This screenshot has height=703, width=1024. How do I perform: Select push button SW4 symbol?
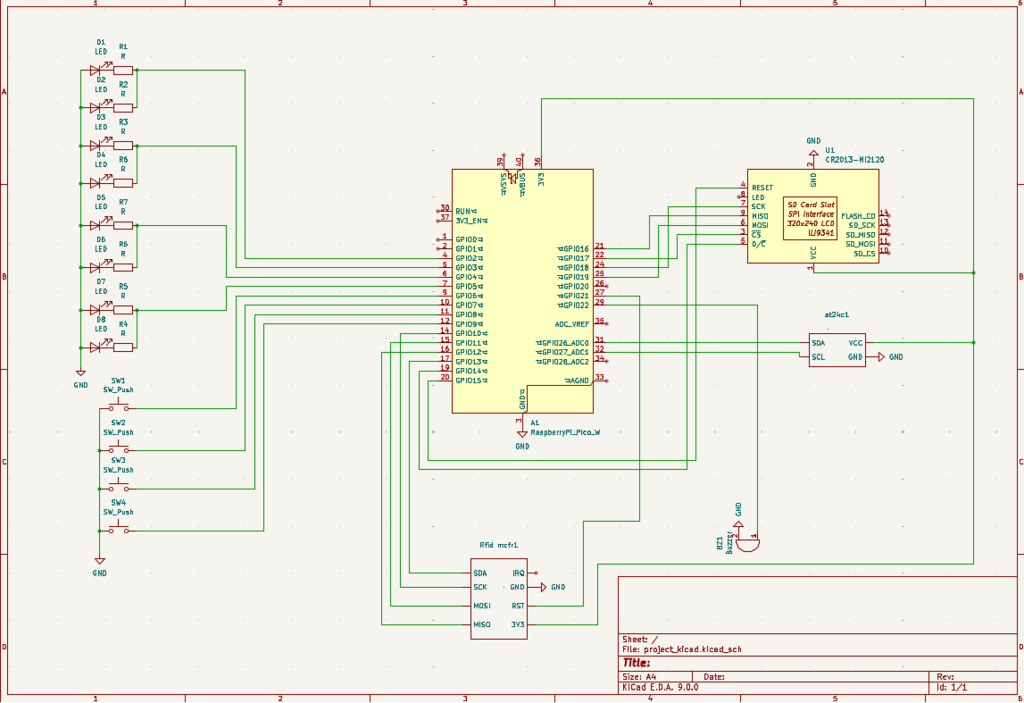[118, 529]
